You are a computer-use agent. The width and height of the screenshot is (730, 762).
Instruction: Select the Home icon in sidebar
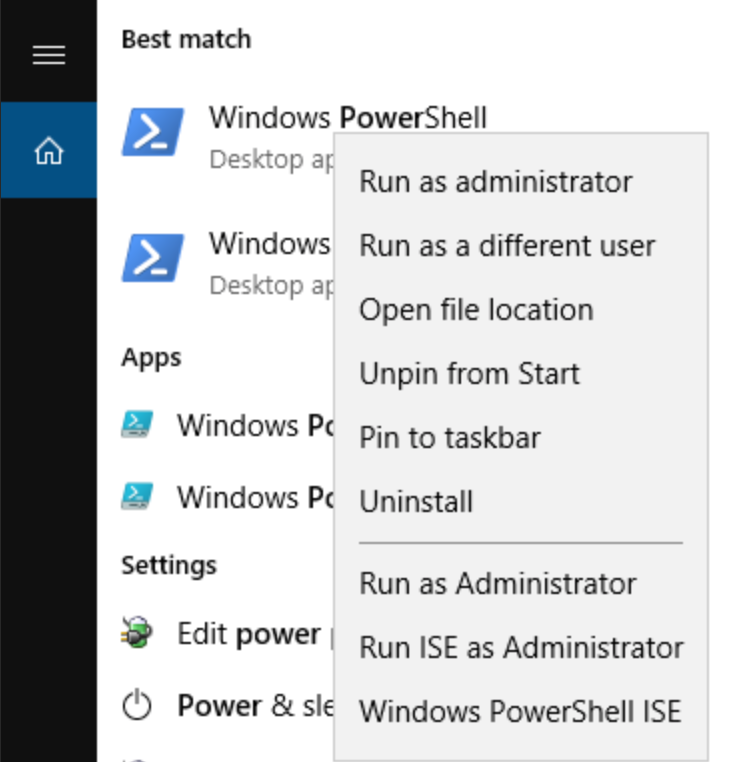(49, 151)
